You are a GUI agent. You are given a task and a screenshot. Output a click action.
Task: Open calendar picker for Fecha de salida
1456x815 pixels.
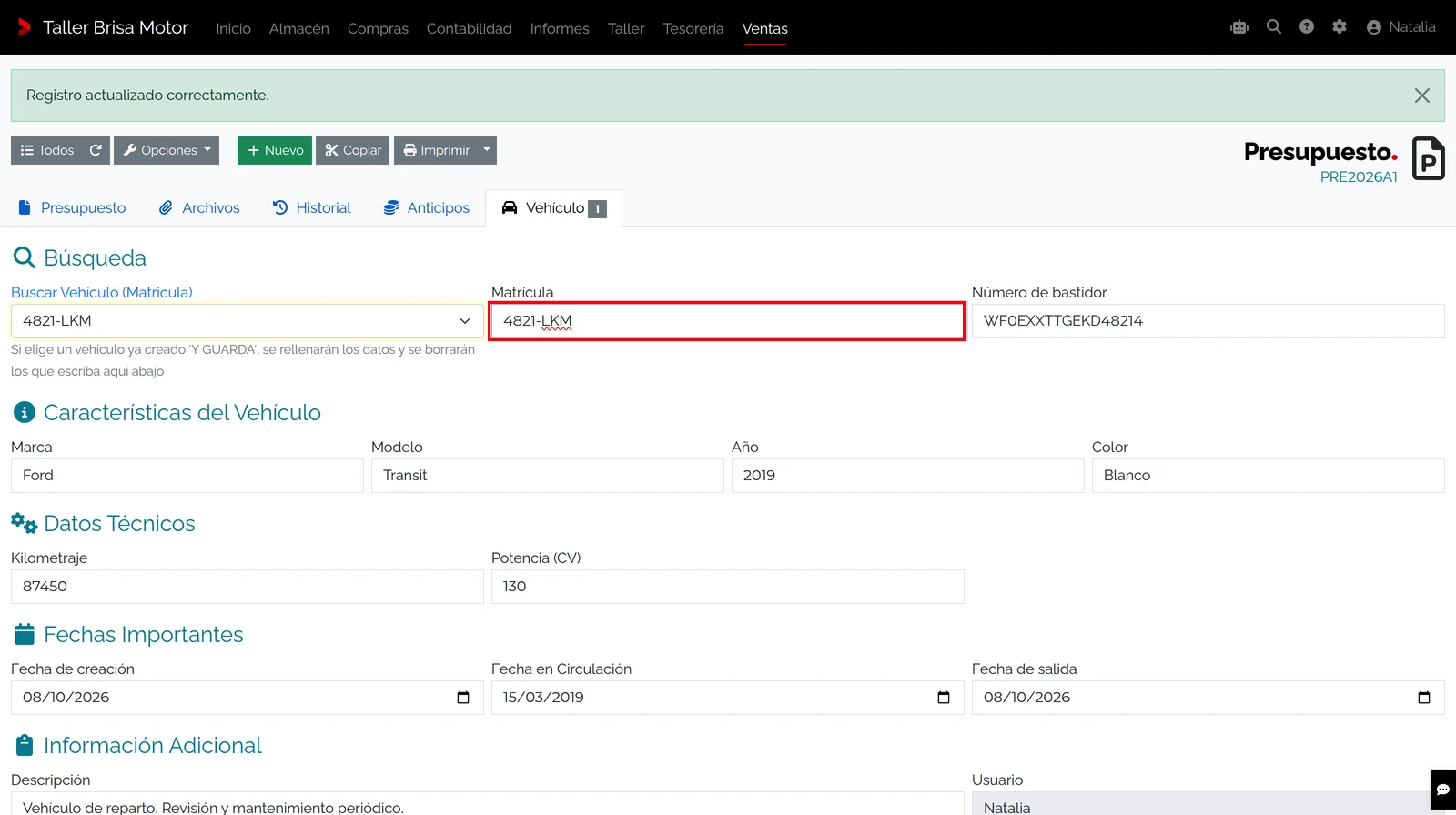tap(1424, 698)
